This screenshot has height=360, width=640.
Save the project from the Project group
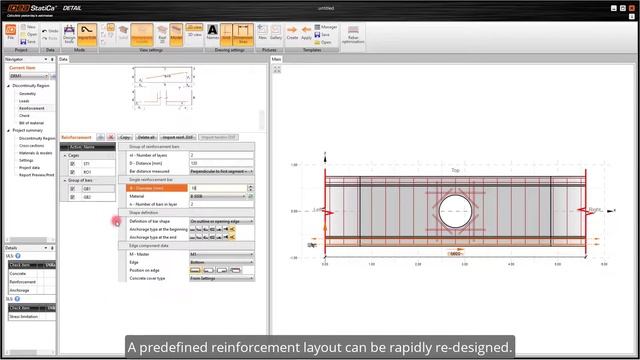click(28, 42)
